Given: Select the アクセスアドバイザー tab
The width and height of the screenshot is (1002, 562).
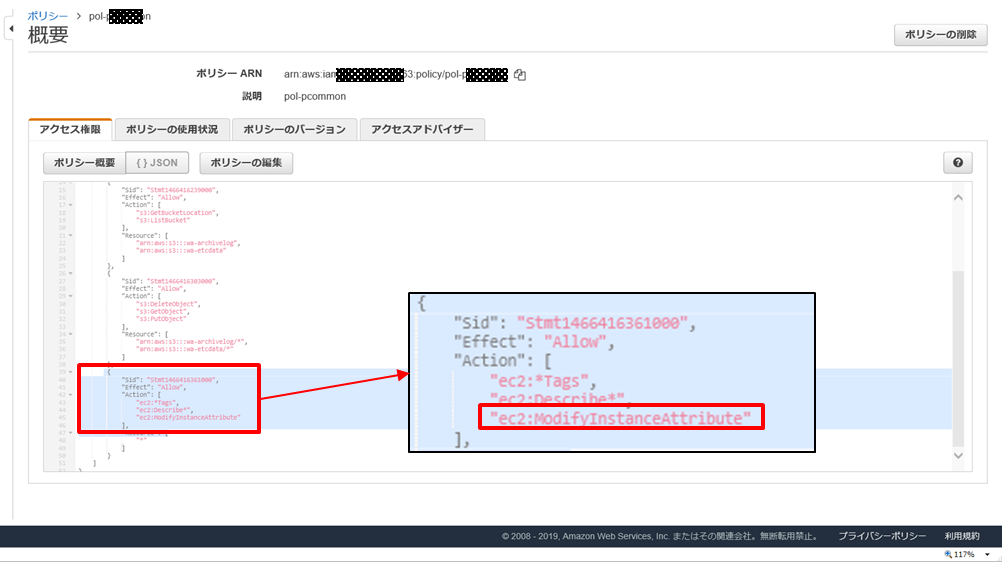Looking at the screenshot, I should [422, 130].
